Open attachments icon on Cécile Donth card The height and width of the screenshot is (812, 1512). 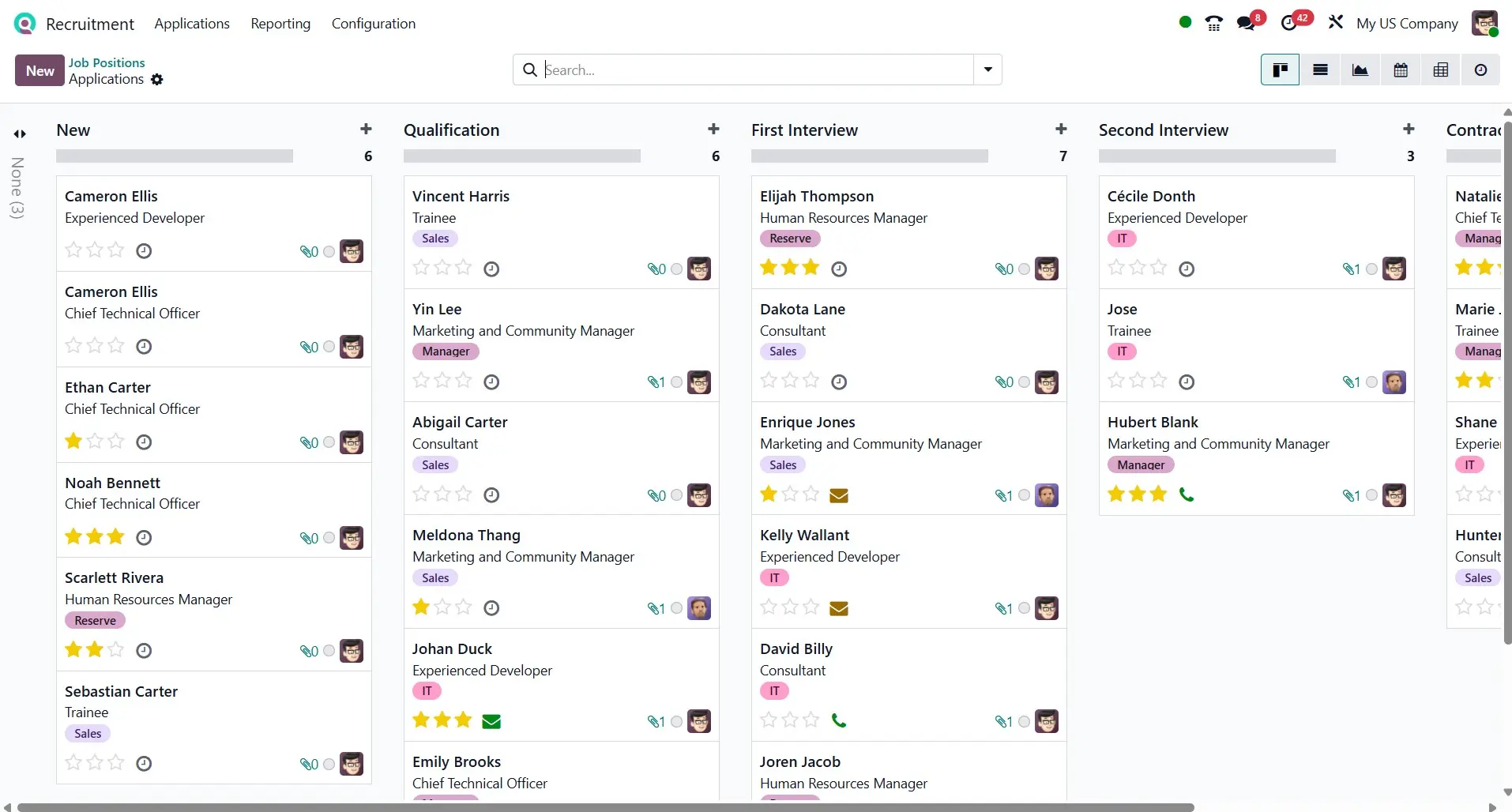pyautogui.click(x=1351, y=269)
